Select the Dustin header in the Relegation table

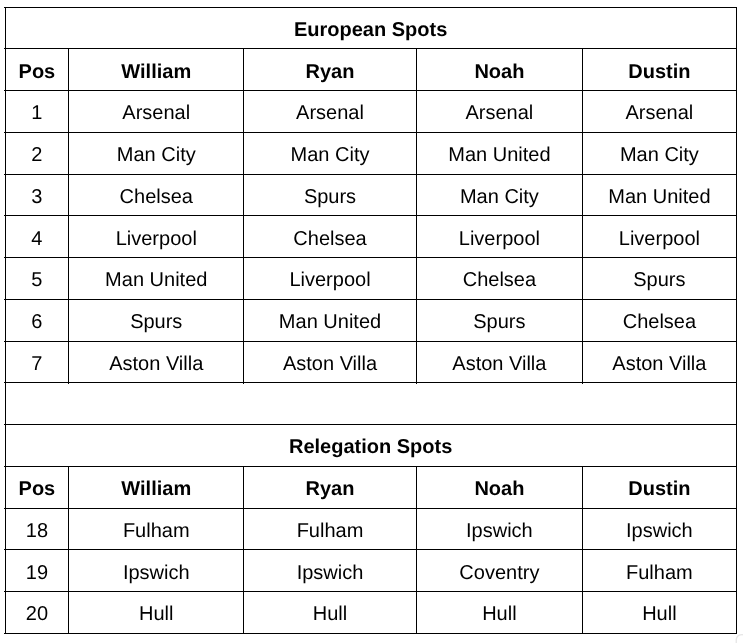point(659,488)
